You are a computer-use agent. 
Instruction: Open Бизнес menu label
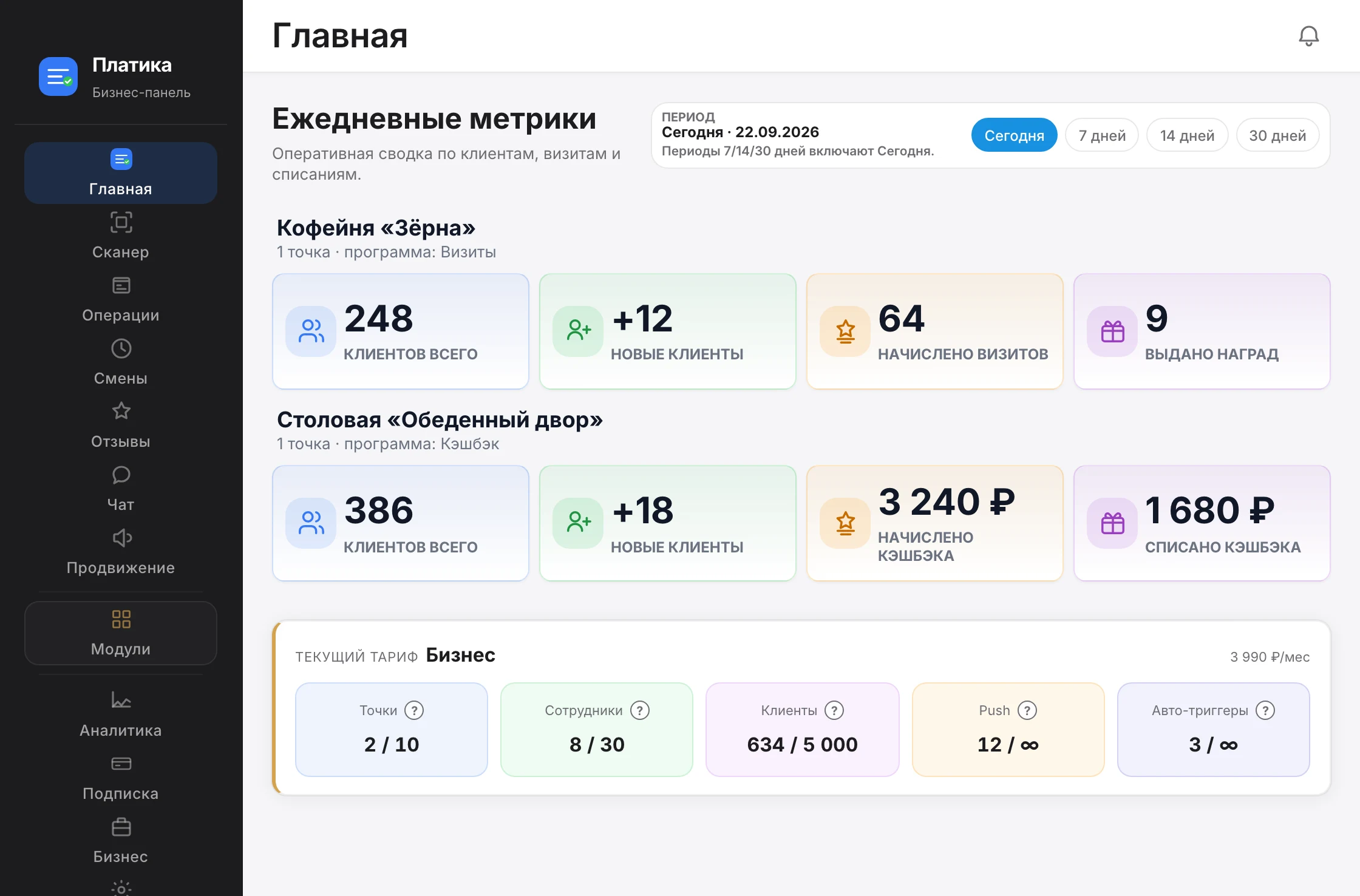tap(121, 857)
